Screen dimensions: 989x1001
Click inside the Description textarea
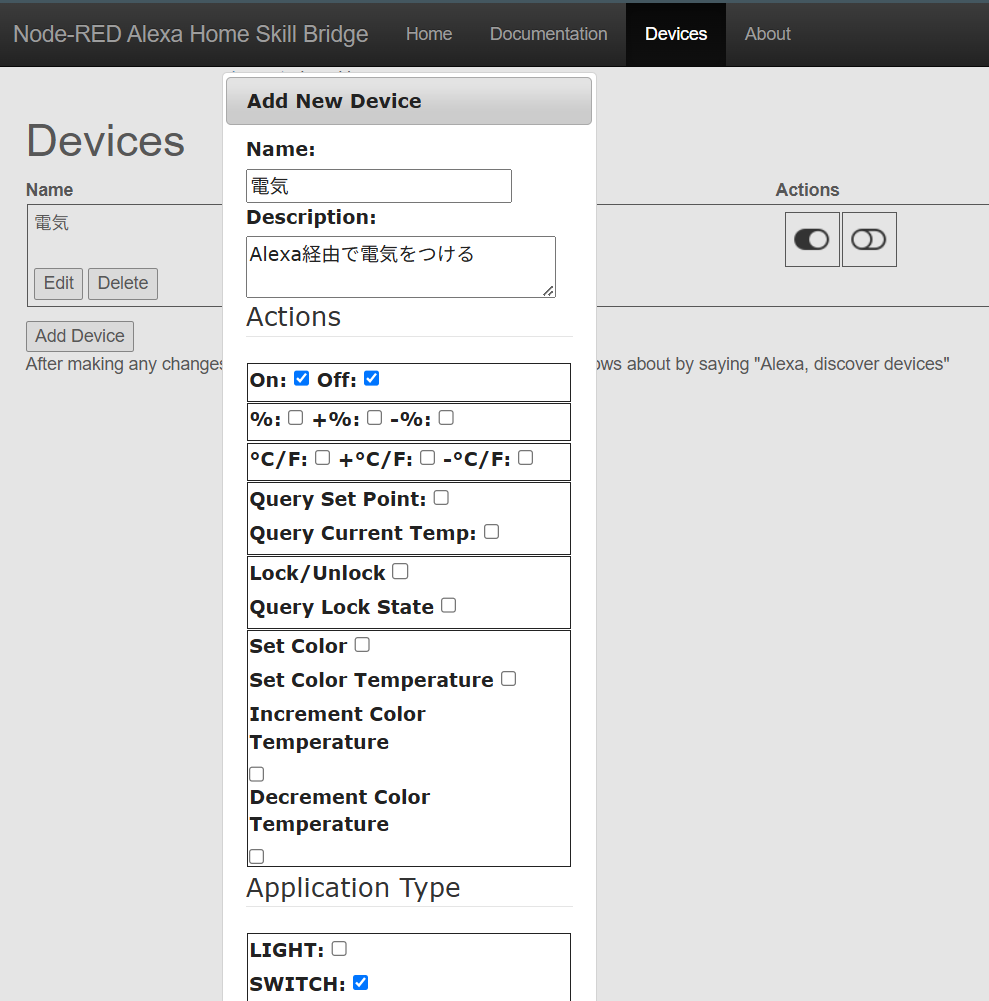pyautogui.click(x=400, y=266)
